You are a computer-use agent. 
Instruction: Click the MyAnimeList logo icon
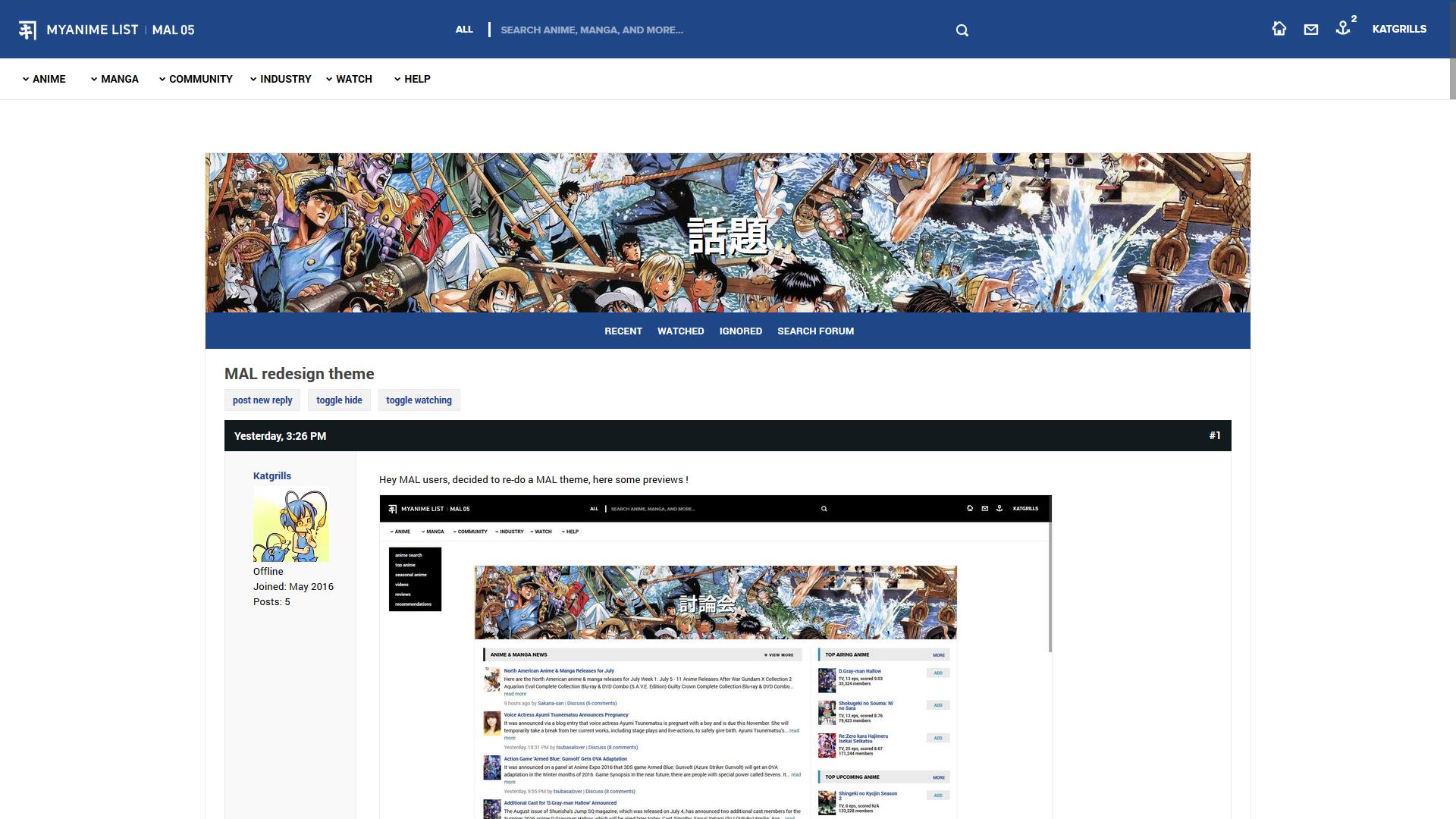tap(27, 30)
